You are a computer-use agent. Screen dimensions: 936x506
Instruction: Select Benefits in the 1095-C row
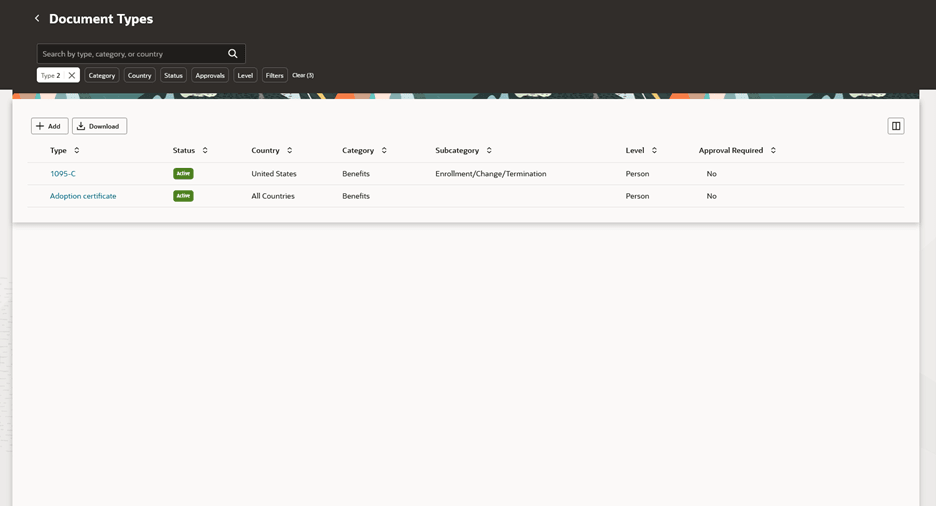coord(356,174)
